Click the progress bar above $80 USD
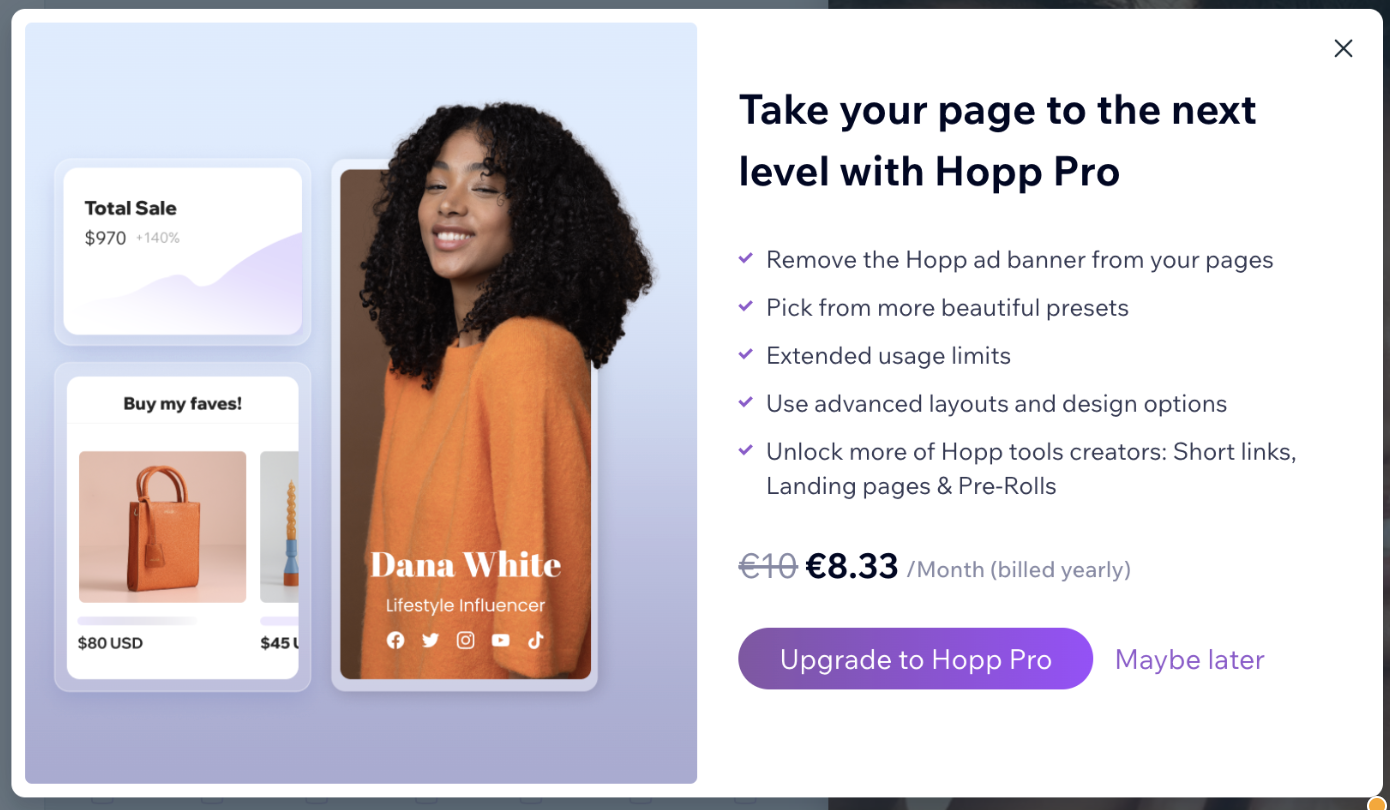Image resolution: width=1390 pixels, height=810 pixels. [137, 621]
